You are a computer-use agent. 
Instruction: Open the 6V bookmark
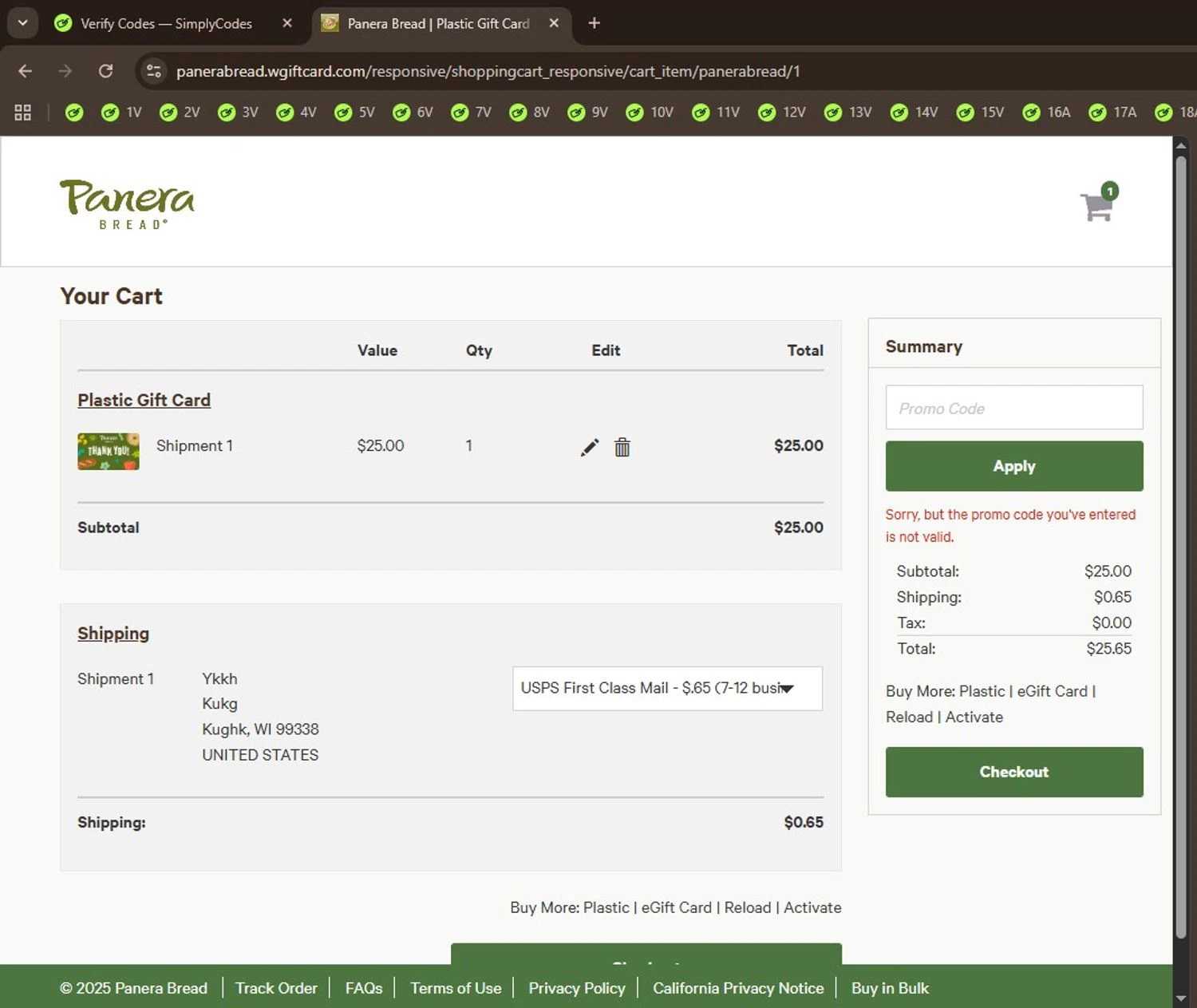click(x=413, y=113)
